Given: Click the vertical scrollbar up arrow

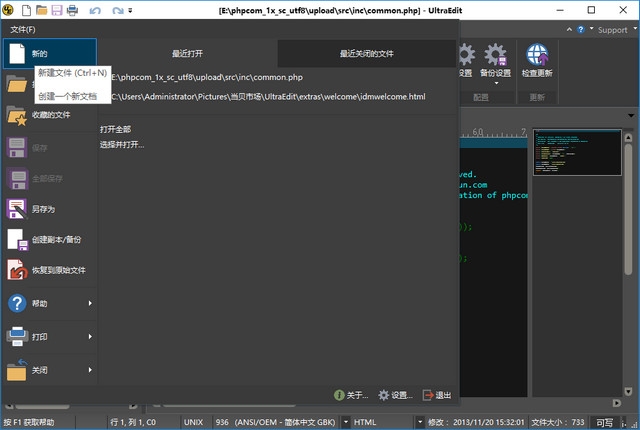Looking at the screenshot, I should (x=629, y=137).
